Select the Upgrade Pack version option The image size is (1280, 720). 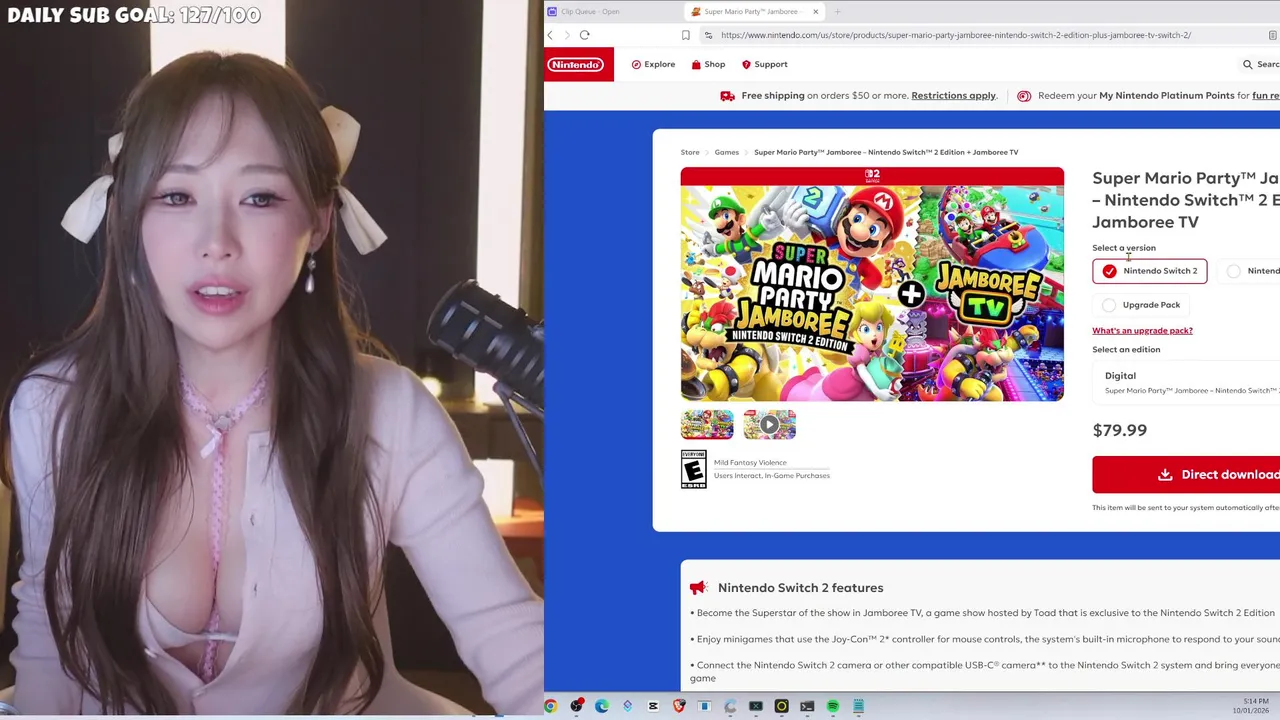coord(1142,305)
